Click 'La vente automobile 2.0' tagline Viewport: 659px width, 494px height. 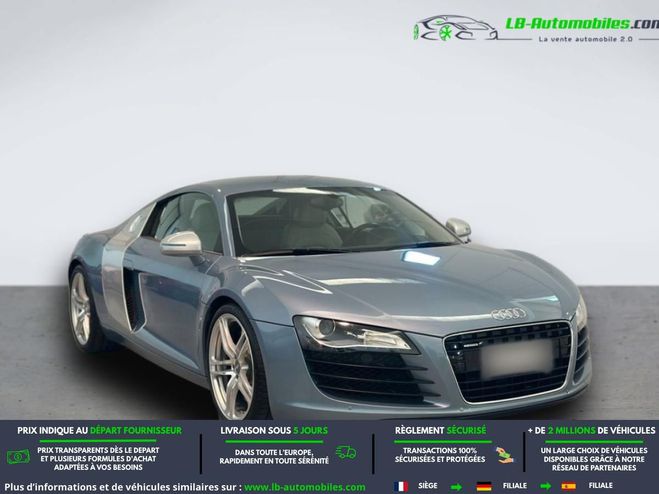tap(585, 39)
